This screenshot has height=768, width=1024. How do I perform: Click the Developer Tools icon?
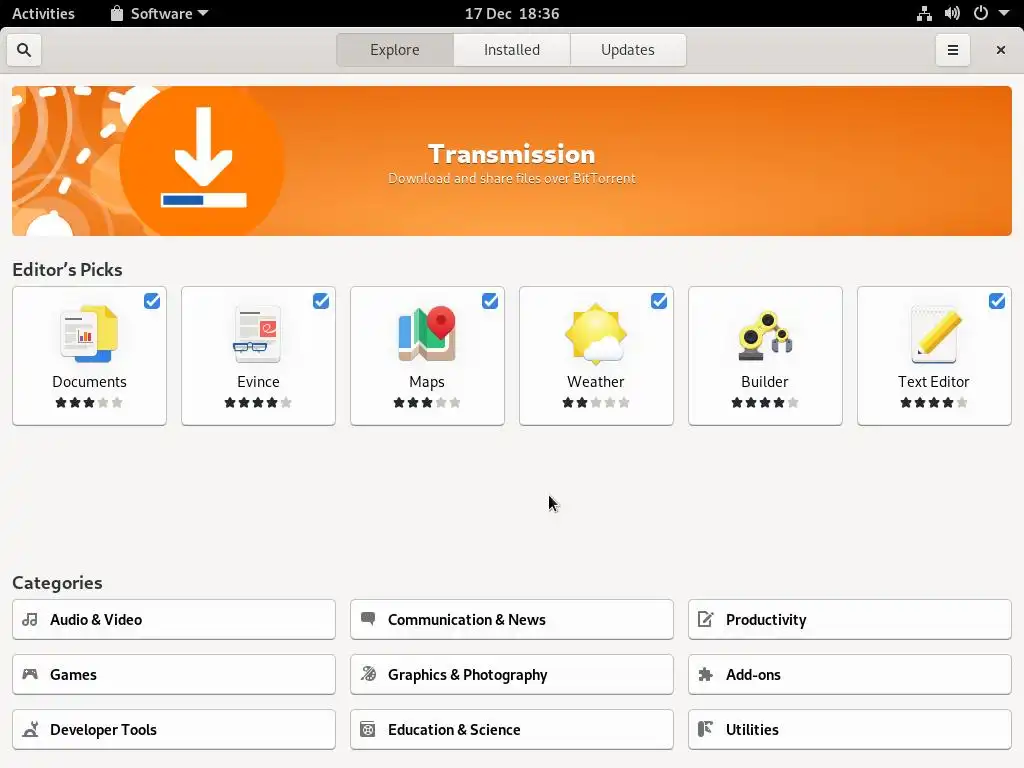pyautogui.click(x=30, y=729)
